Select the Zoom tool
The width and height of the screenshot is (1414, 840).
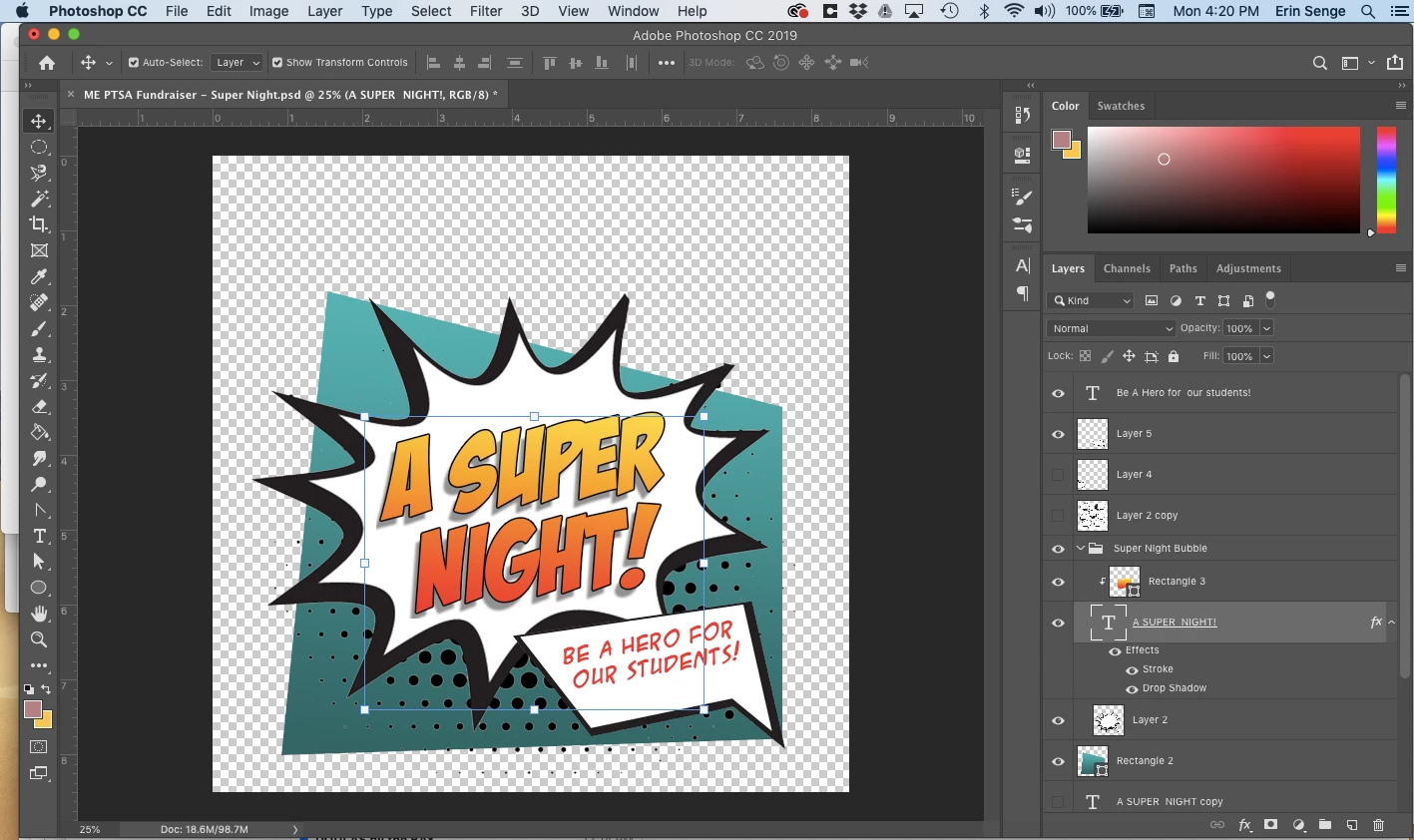point(39,639)
